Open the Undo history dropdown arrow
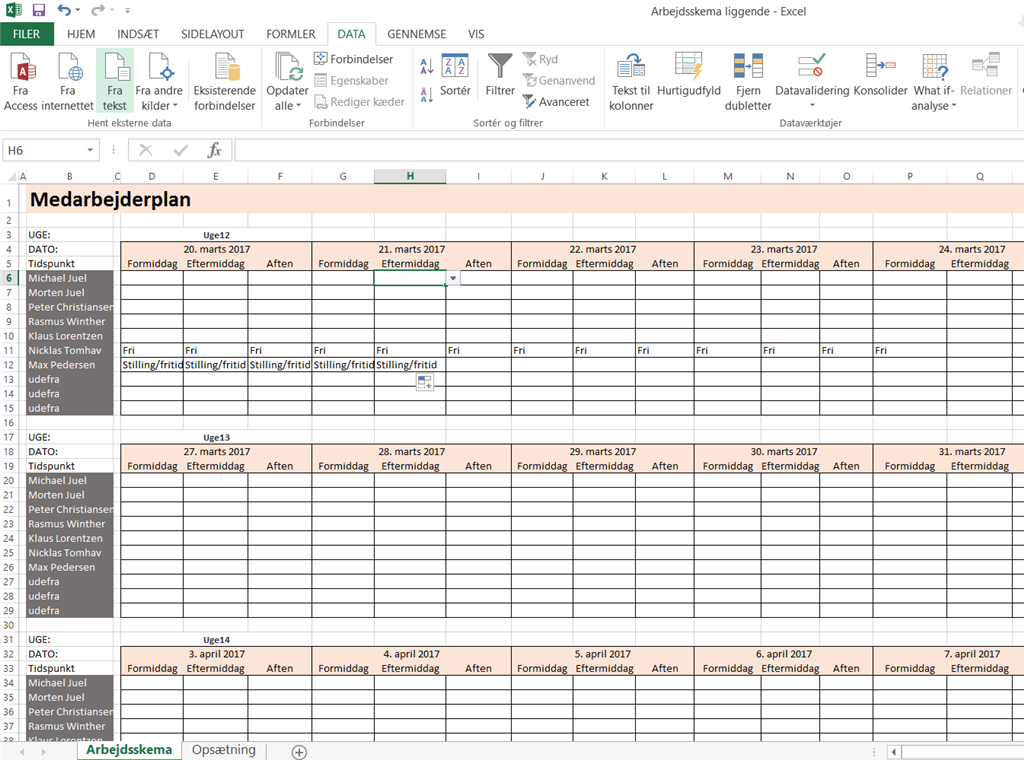 tap(78, 10)
